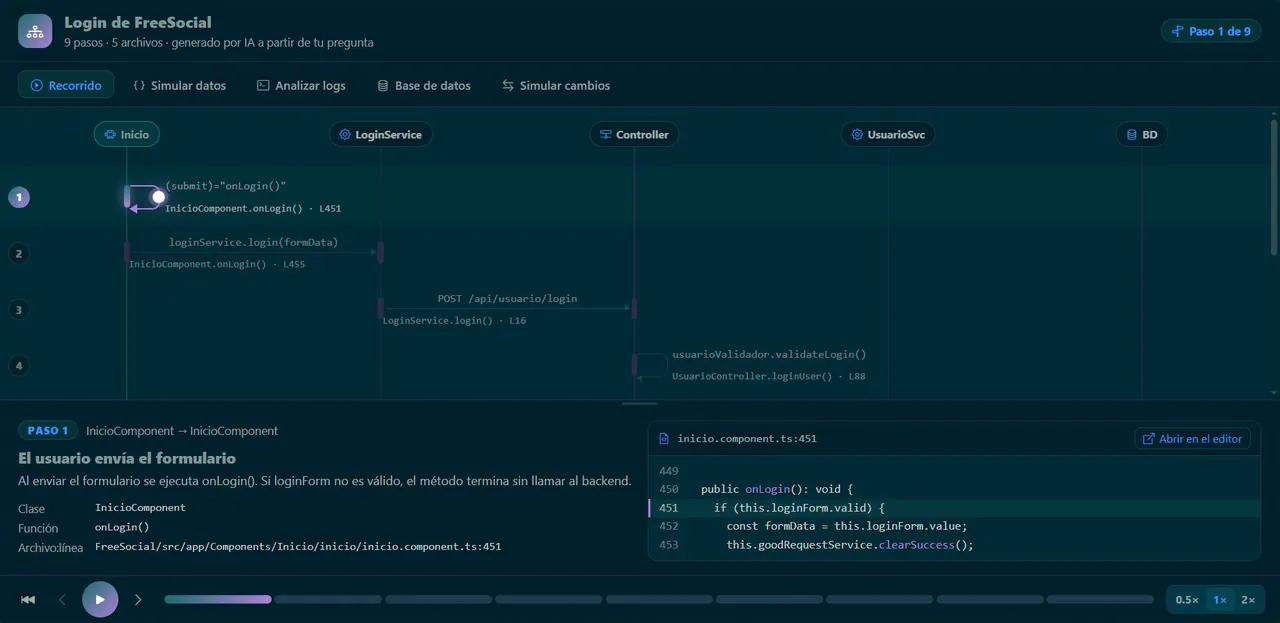The height and width of the screenshot is (623, 1280).
Task: Click the Inicio component icon
Action: tap(110, 134)
